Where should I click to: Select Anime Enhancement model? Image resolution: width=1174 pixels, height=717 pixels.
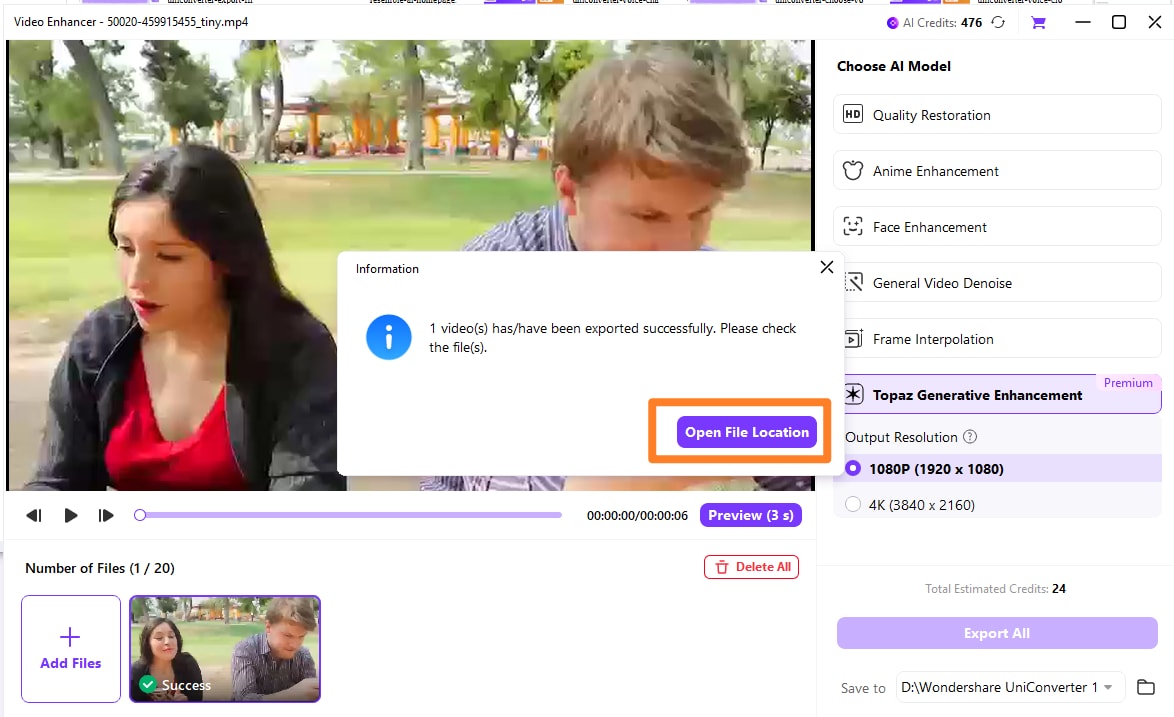tap(997, 171)
